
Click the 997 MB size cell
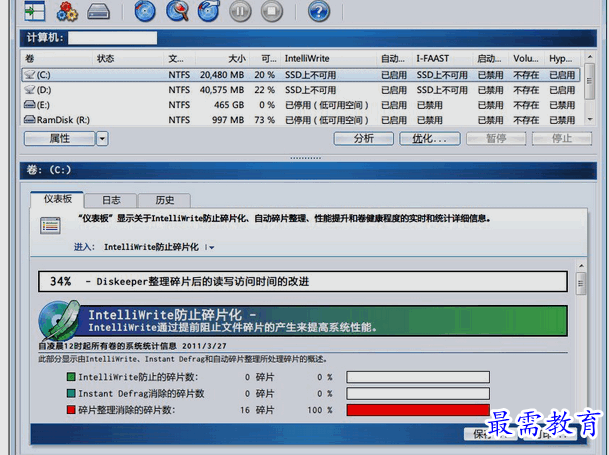pos(228,120)
